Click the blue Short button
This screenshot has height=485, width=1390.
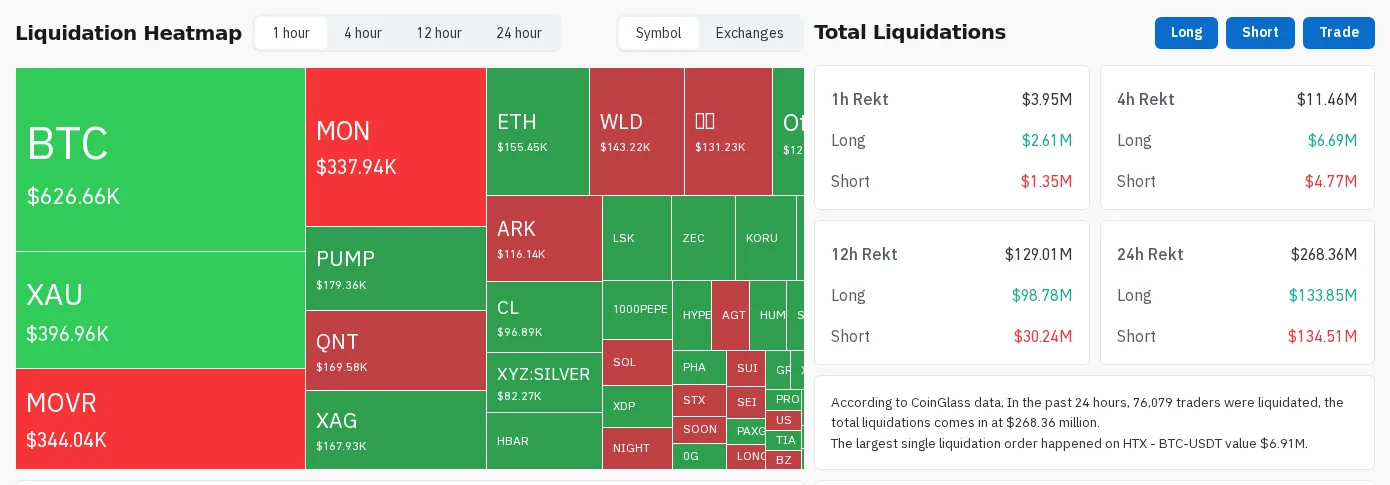coord(1260,33)
